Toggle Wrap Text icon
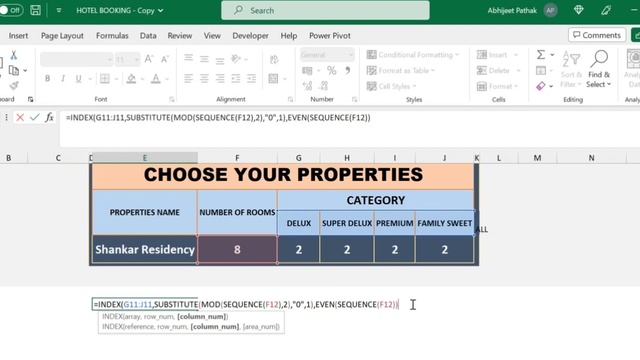The height and width of the screenshot is (360, 640). coord(274,59)
